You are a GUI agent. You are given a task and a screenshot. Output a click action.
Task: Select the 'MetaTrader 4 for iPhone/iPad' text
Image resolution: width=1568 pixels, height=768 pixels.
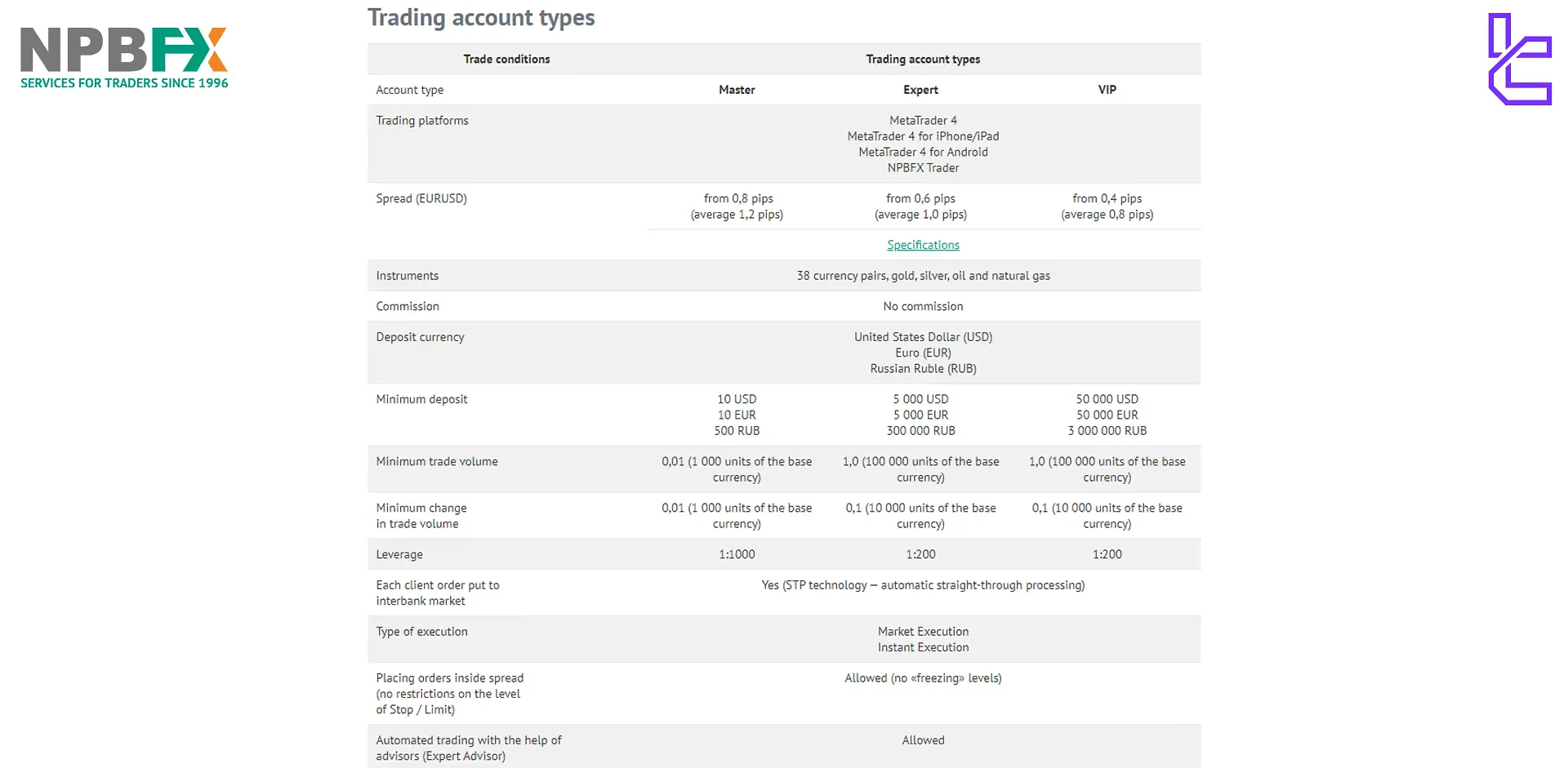click(x=923, y=136)
